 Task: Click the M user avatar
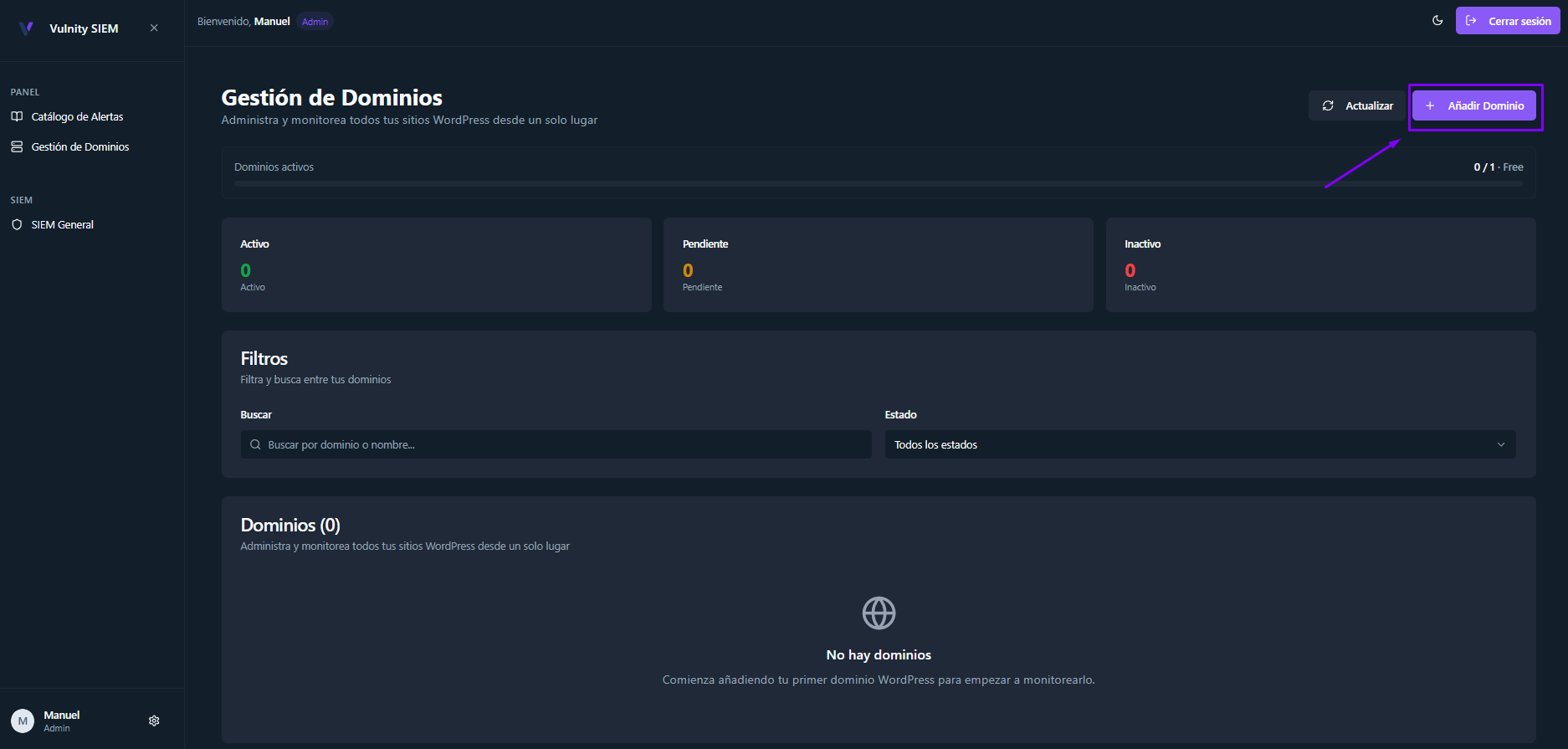(23, 721)
